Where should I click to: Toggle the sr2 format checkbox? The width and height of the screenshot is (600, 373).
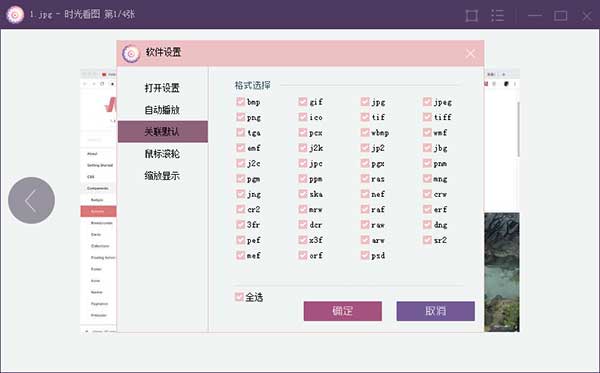click(x=427, y=240)
